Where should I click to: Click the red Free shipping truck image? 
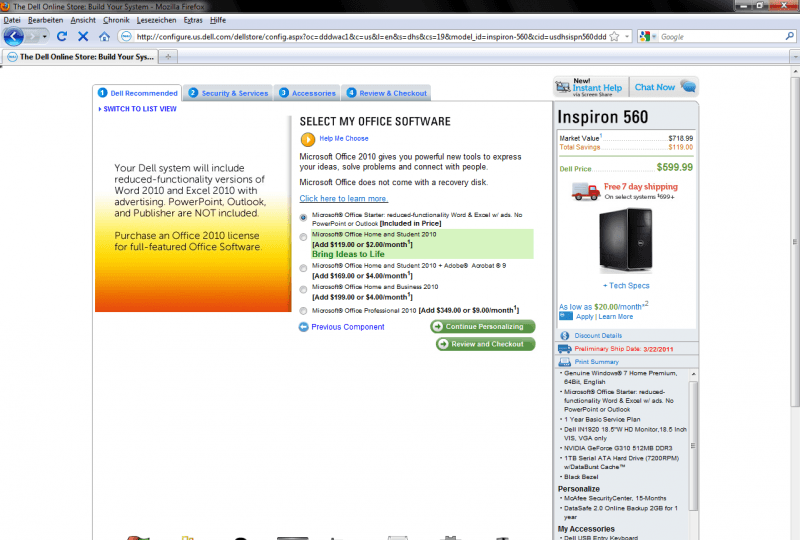click(586, 191)
